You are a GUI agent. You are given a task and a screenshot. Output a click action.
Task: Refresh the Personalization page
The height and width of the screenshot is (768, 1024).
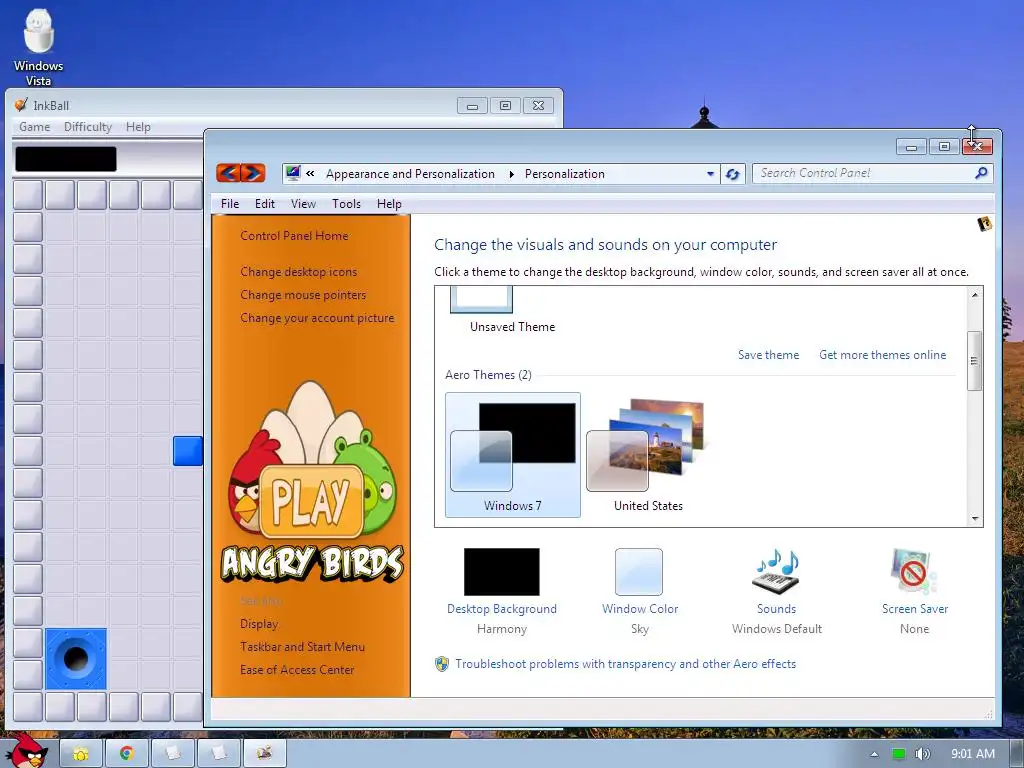(x=733, y=174)
